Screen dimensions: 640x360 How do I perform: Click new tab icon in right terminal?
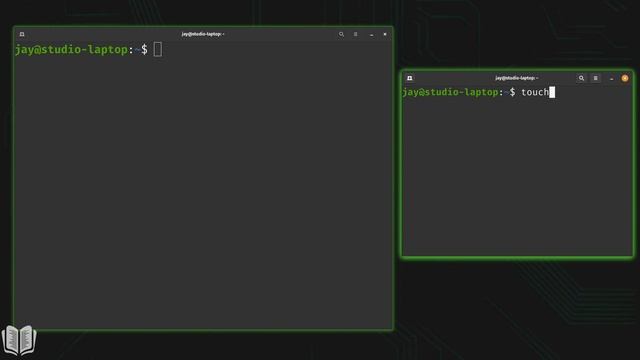coord(410,78)
